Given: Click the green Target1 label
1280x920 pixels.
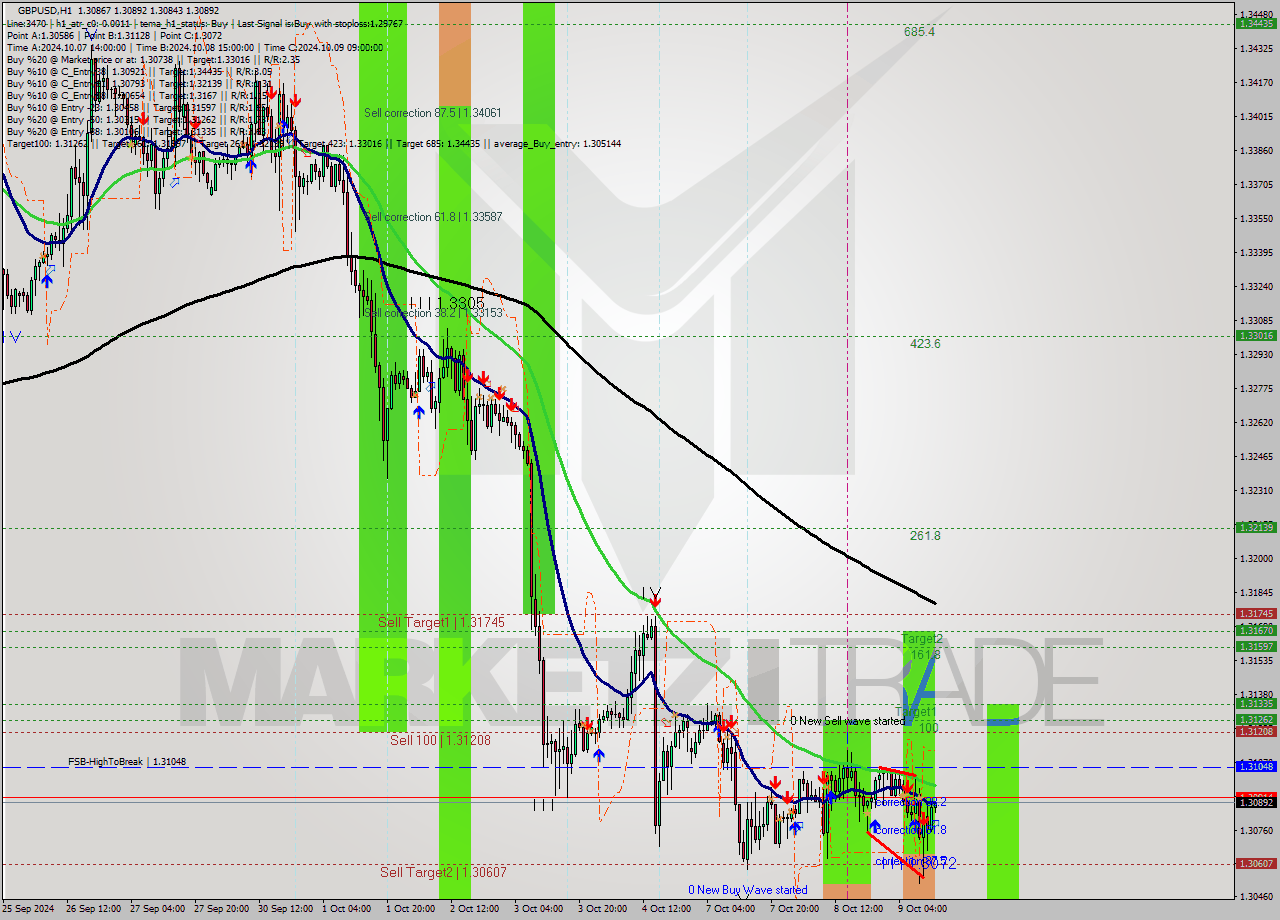Looking at the screenshot, I should [917, 713].
